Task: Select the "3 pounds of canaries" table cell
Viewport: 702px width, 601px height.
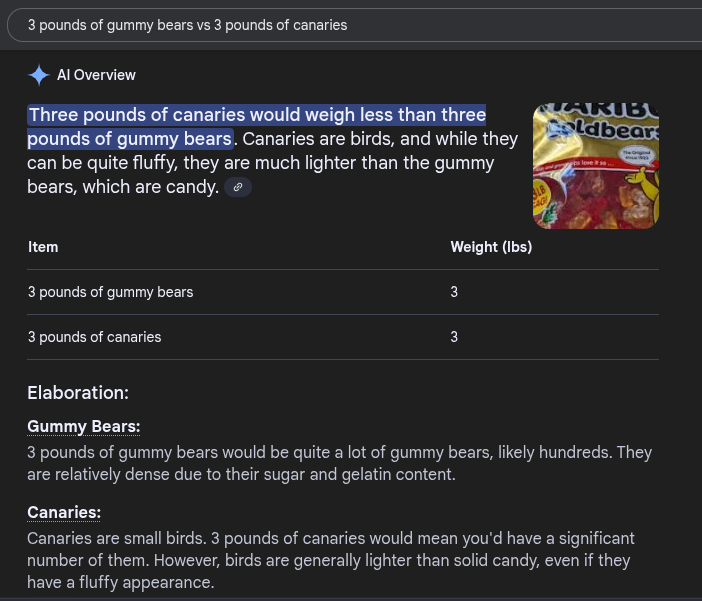Action: point(94,337)
